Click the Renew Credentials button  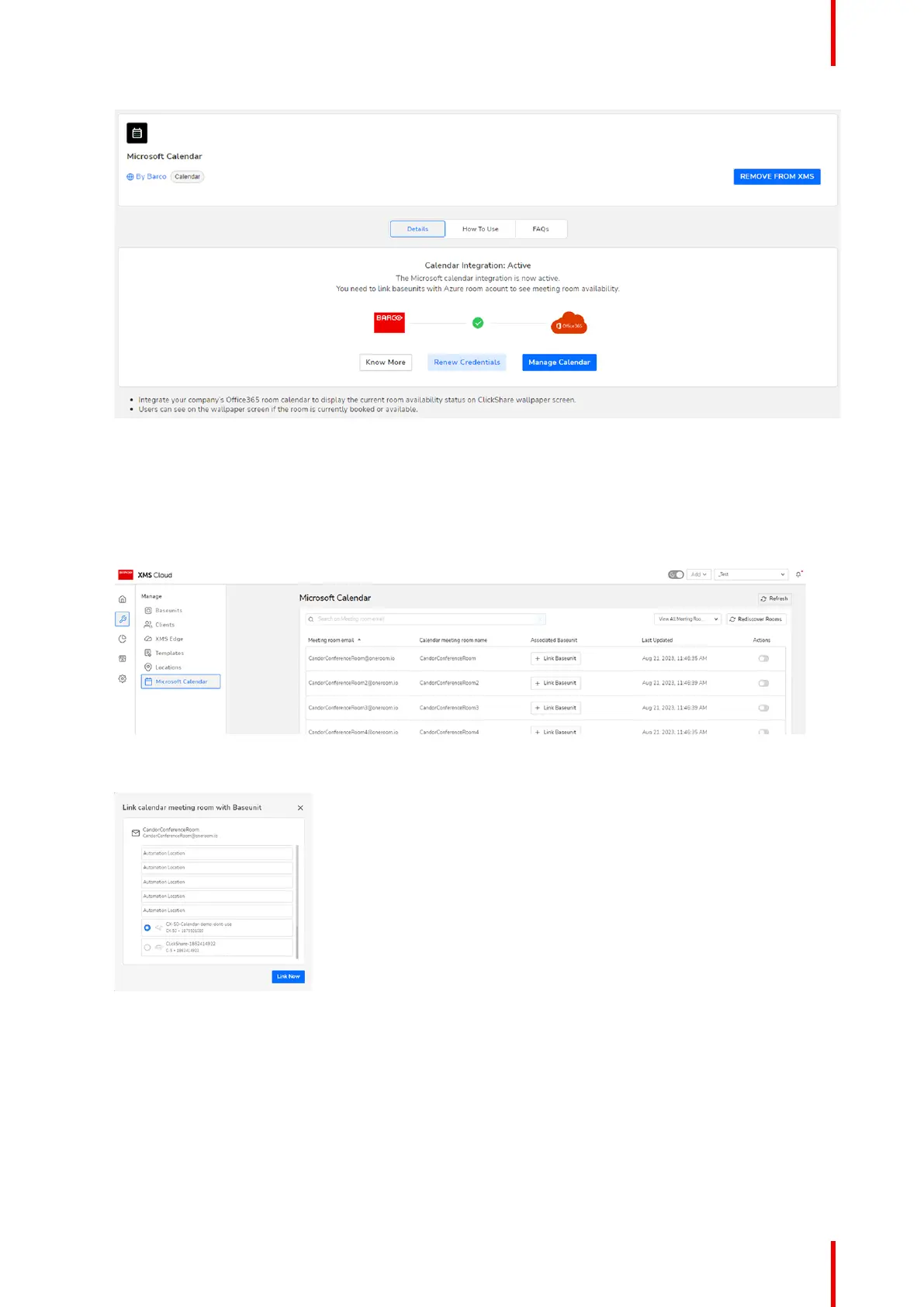coord(467,362)
